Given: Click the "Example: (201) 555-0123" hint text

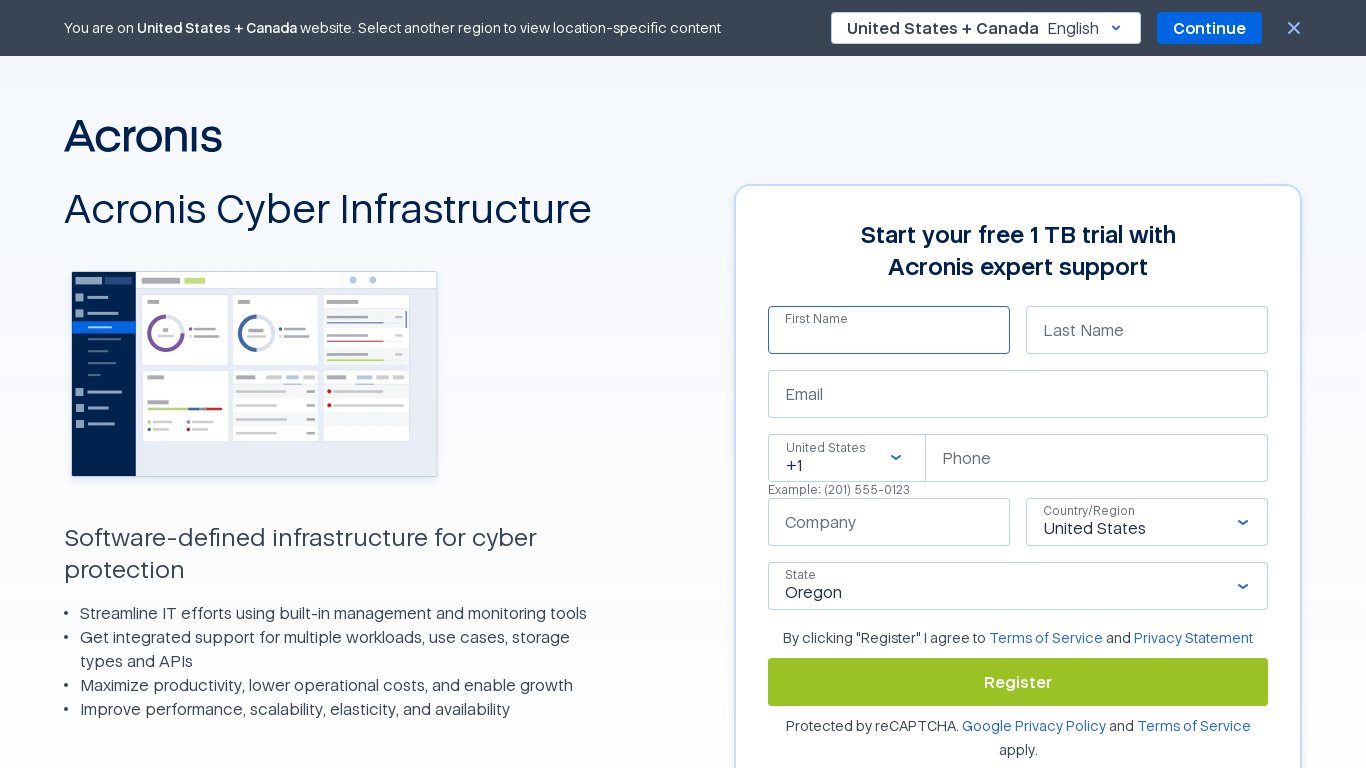Looking at the screenshot, I should pyautogui.click(x=839, y=490).
